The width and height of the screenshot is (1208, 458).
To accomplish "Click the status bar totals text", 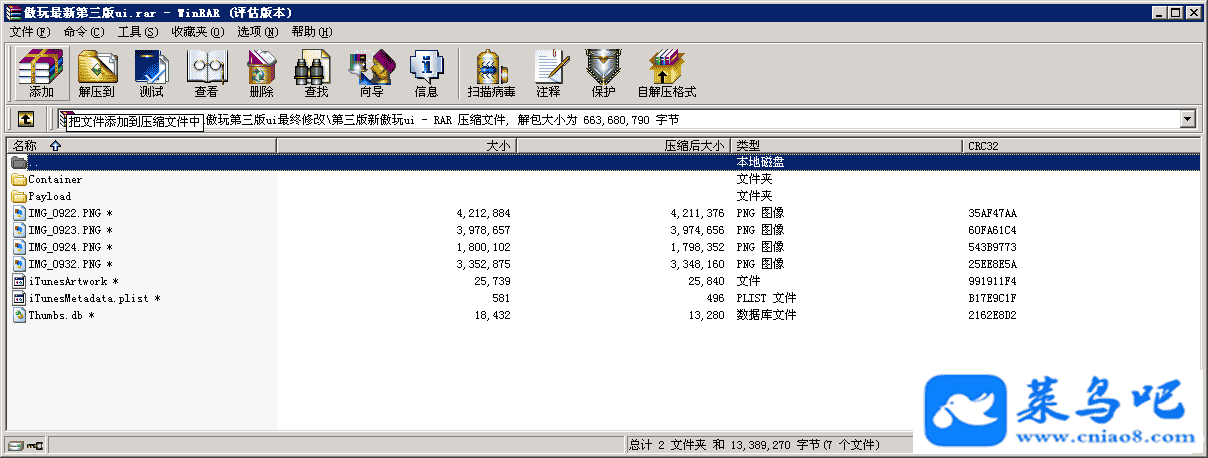I will [x=753, y=444].
